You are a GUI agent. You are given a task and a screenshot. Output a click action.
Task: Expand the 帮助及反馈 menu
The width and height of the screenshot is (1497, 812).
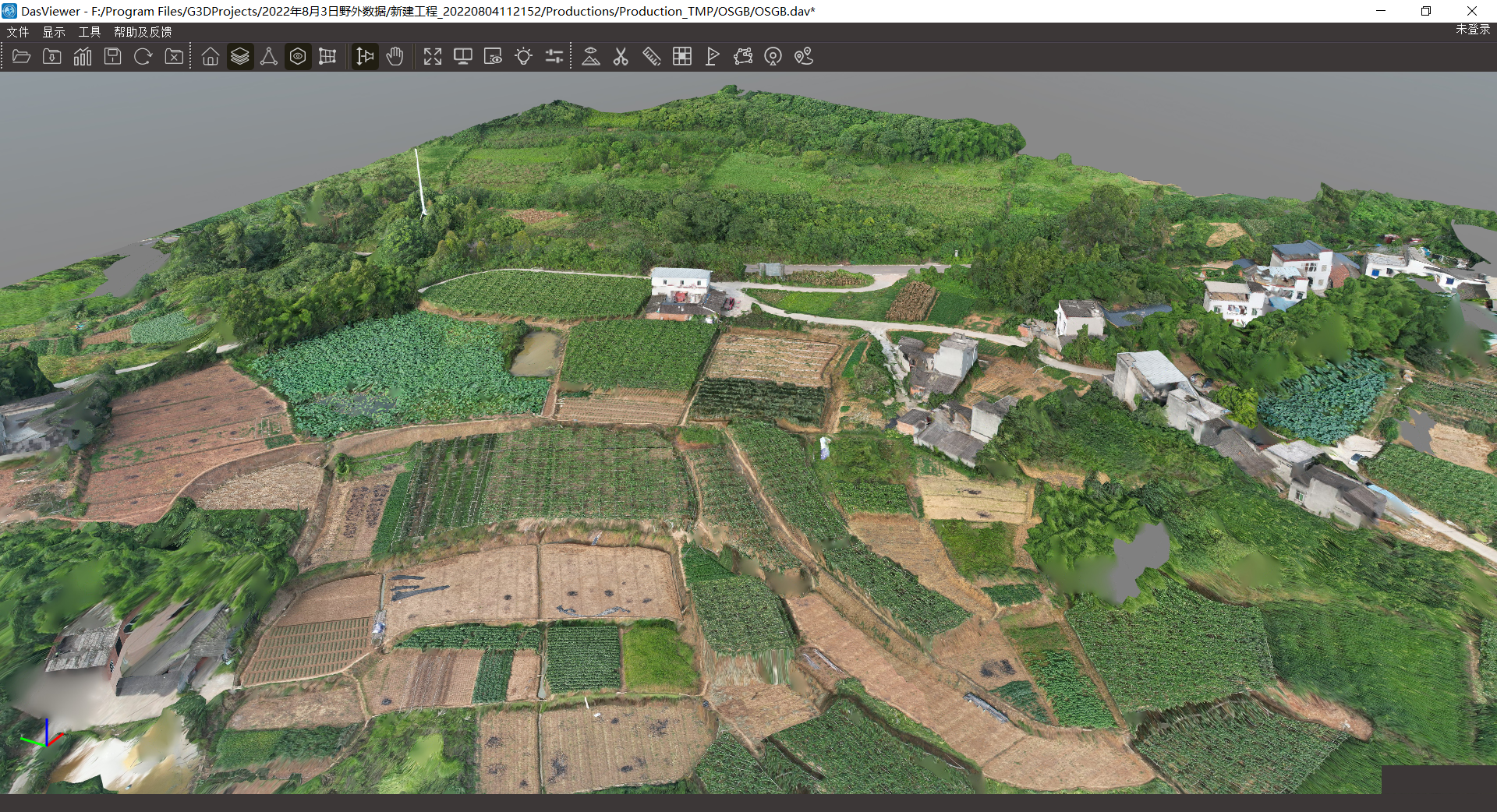pyautogui.click(x=143, y=32)
